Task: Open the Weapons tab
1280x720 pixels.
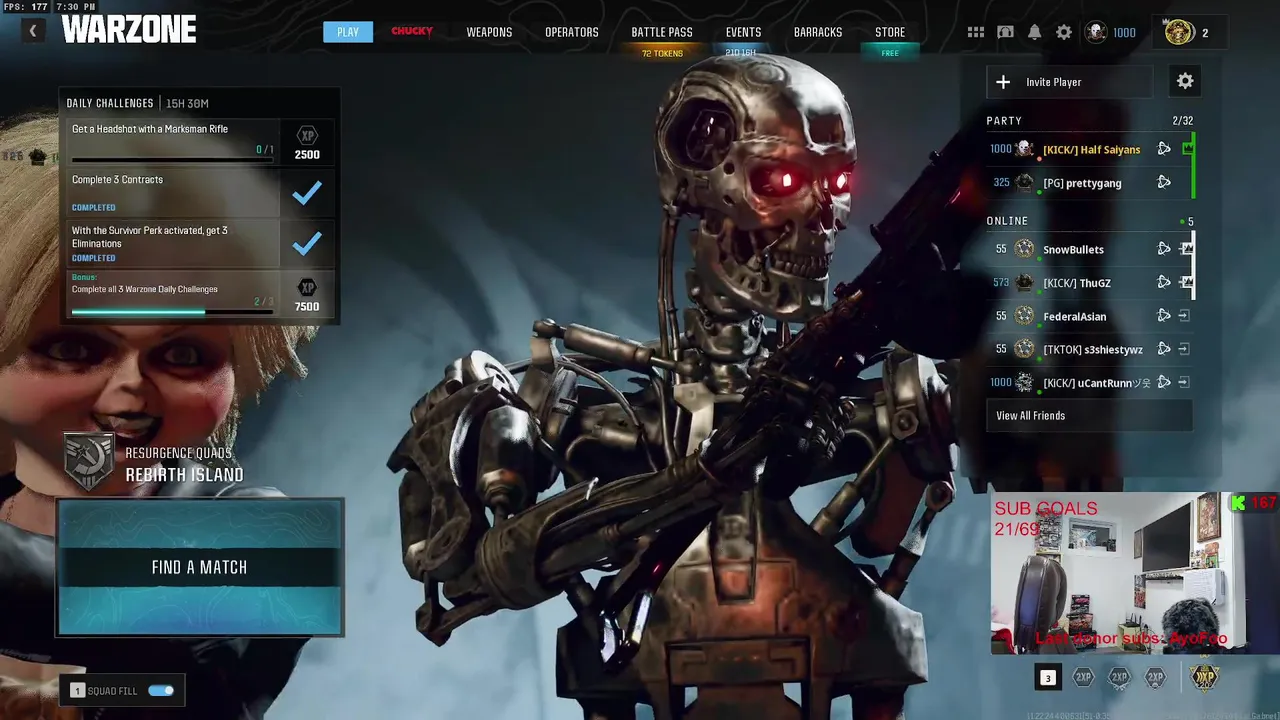Action: [x=489, y=32]
